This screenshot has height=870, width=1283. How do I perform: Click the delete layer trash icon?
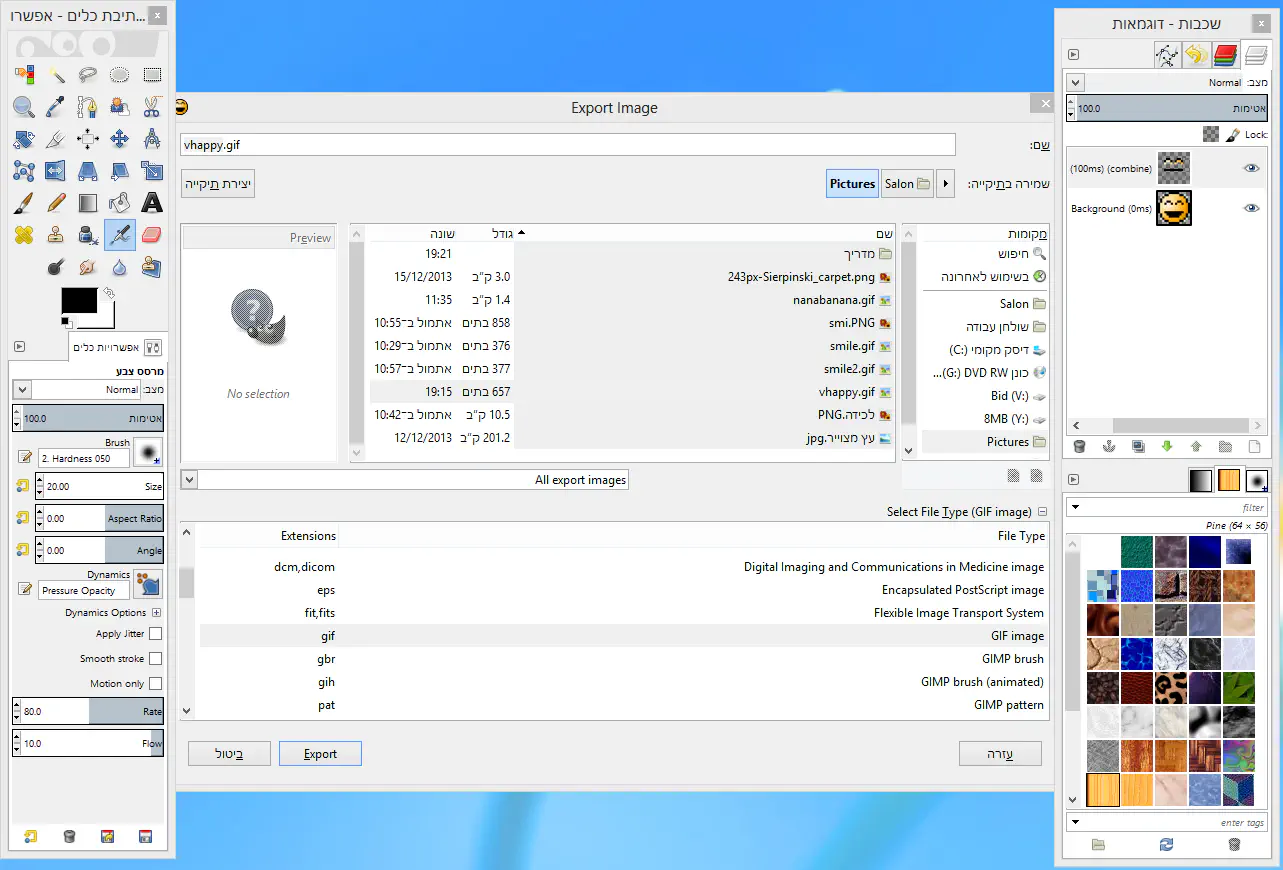pos(1079,446)
